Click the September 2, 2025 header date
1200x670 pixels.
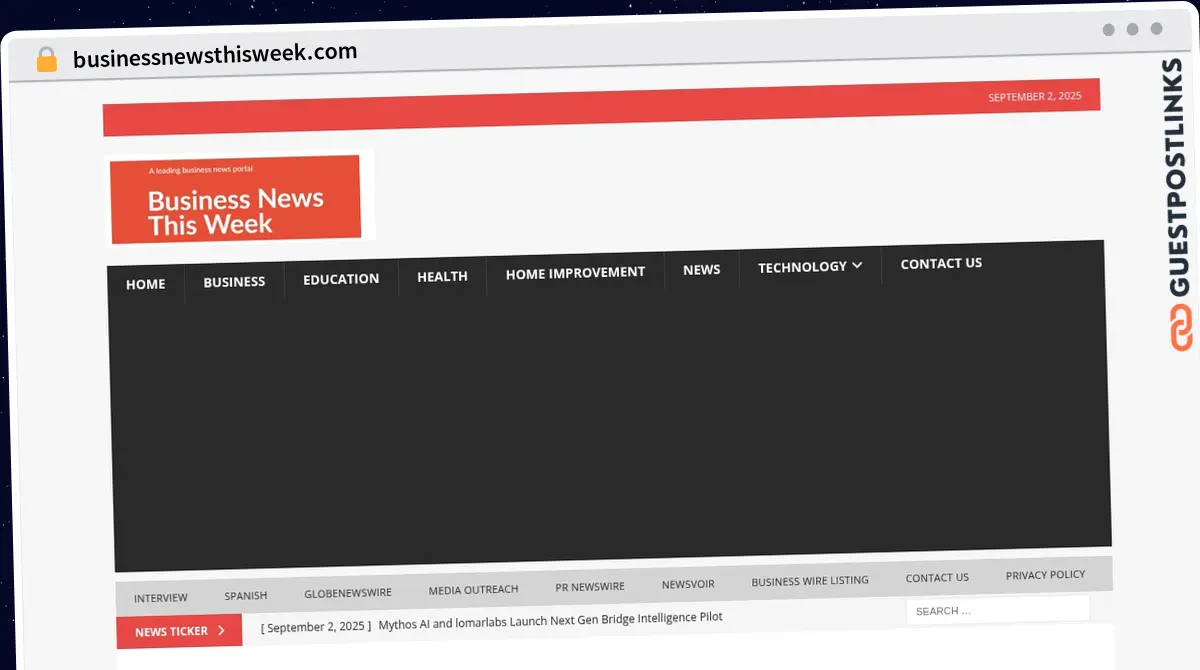(x=1035, y=97)
